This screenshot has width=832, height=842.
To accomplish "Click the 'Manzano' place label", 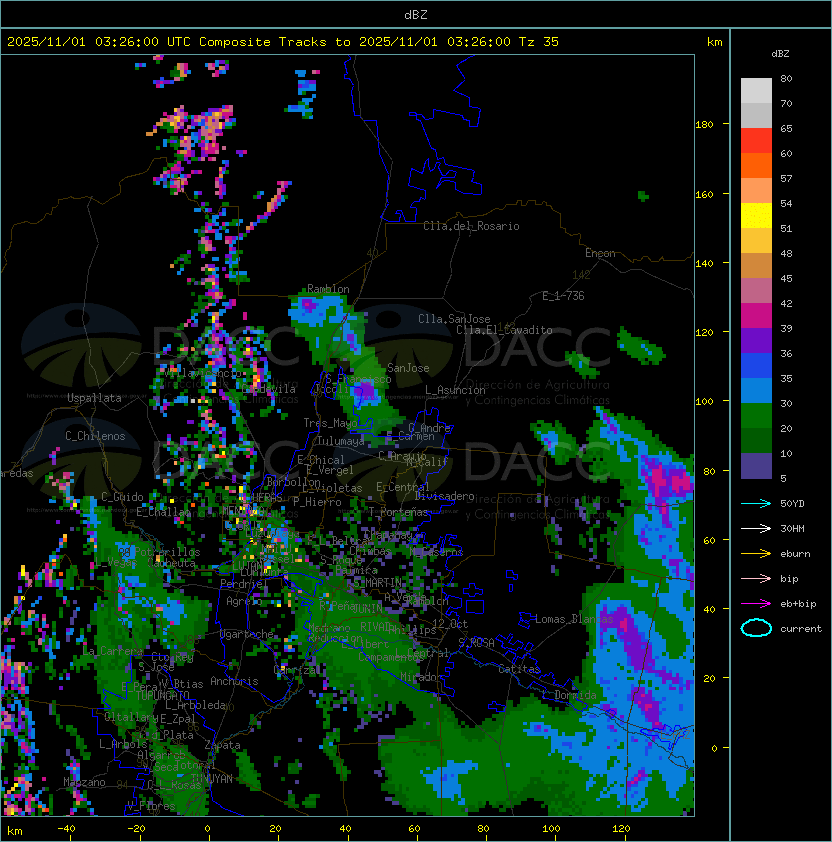I will click(84, 782).
